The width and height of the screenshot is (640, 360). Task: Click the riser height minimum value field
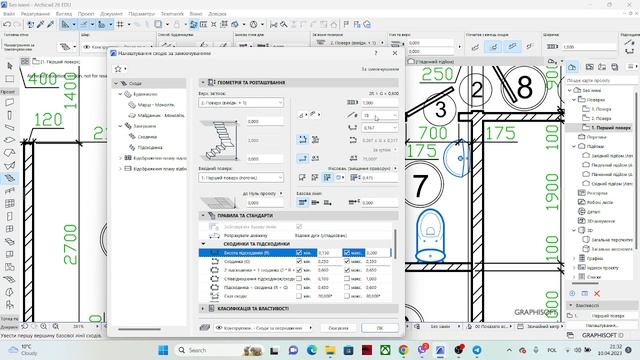pos(329,253)
